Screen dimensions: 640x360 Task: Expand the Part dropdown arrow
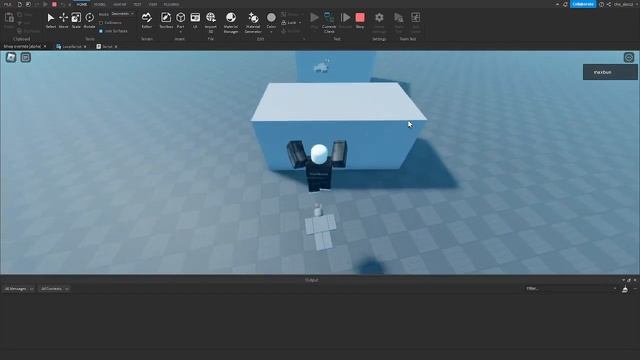click(x=180, y=31)
